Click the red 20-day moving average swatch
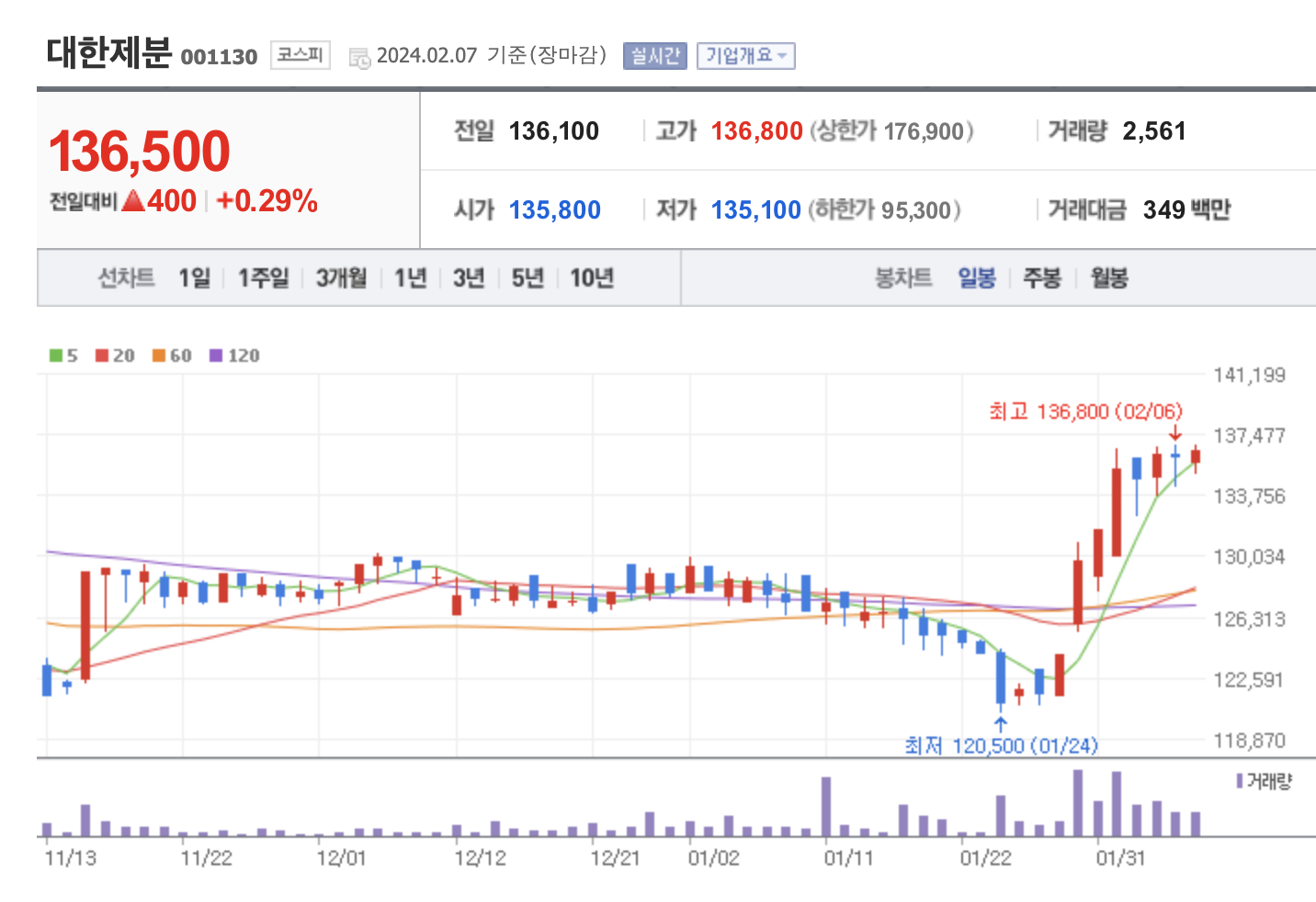 click(102, 355)
